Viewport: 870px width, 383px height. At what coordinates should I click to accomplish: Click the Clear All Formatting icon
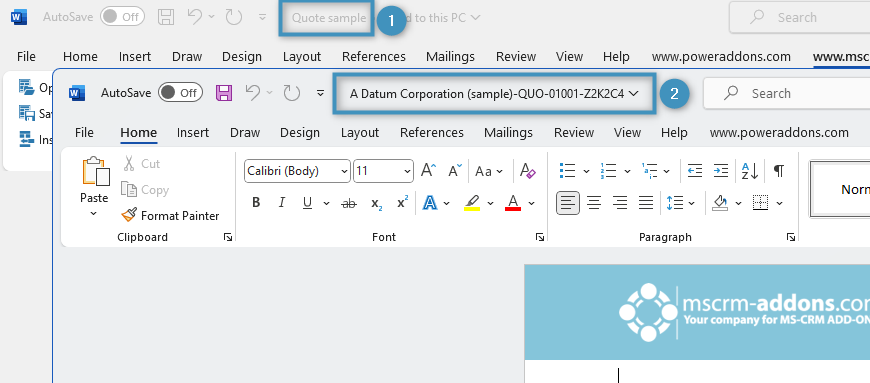pos(528,170)
